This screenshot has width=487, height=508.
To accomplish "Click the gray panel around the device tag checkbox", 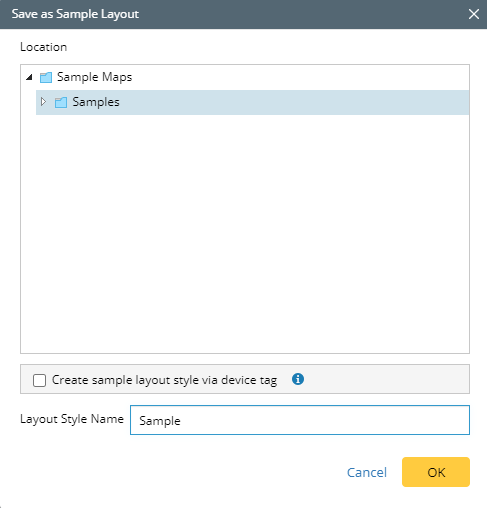I will (383, 379).
